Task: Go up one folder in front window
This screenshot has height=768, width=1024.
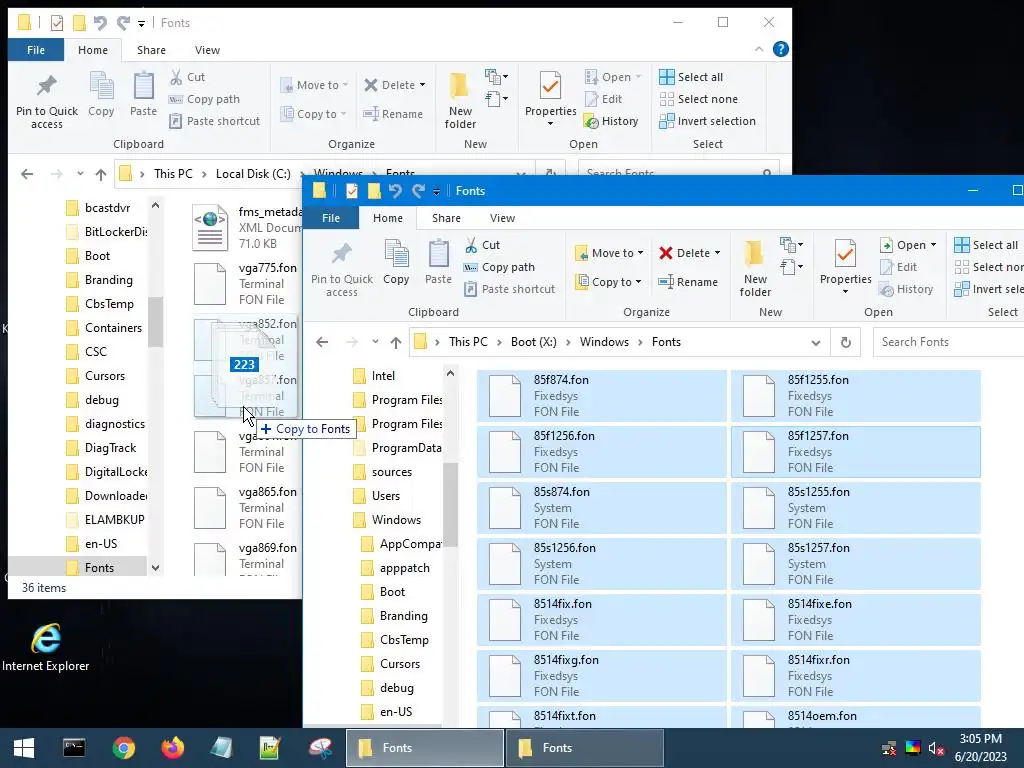Action: [396, 342]
